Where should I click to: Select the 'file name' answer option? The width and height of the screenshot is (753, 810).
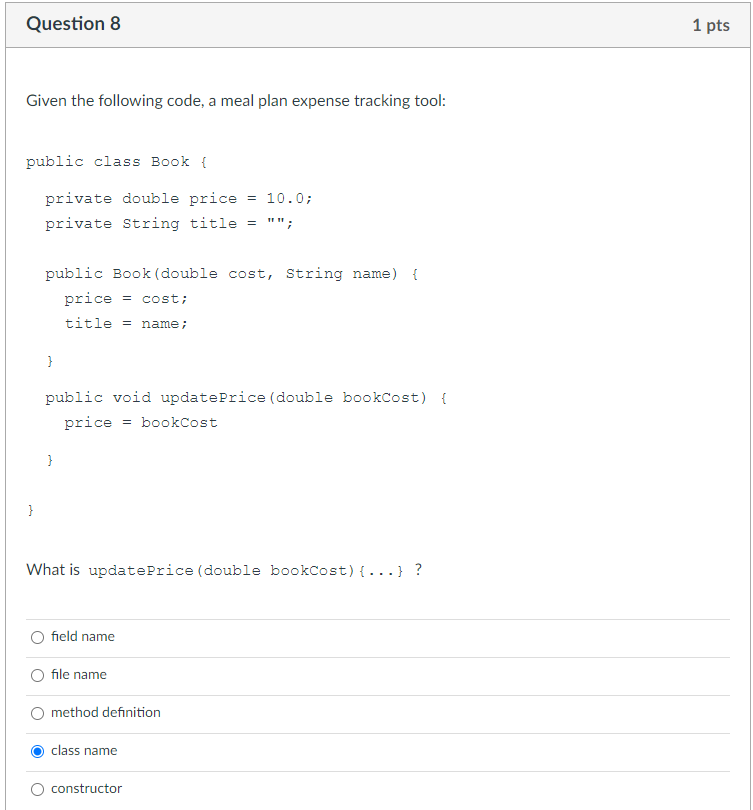click(x=37, y=675)
